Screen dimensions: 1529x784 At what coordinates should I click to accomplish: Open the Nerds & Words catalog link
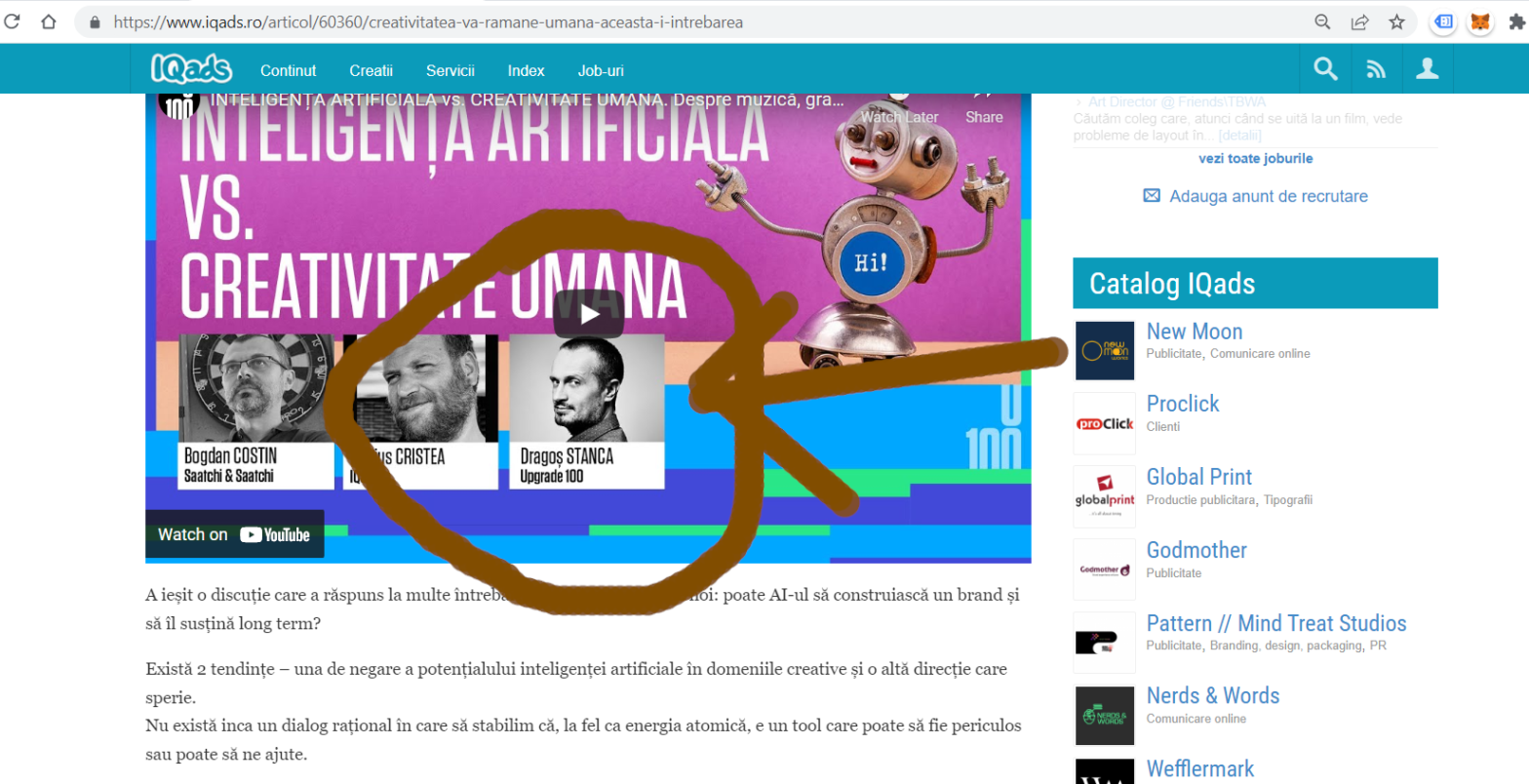pos(1213,695)
